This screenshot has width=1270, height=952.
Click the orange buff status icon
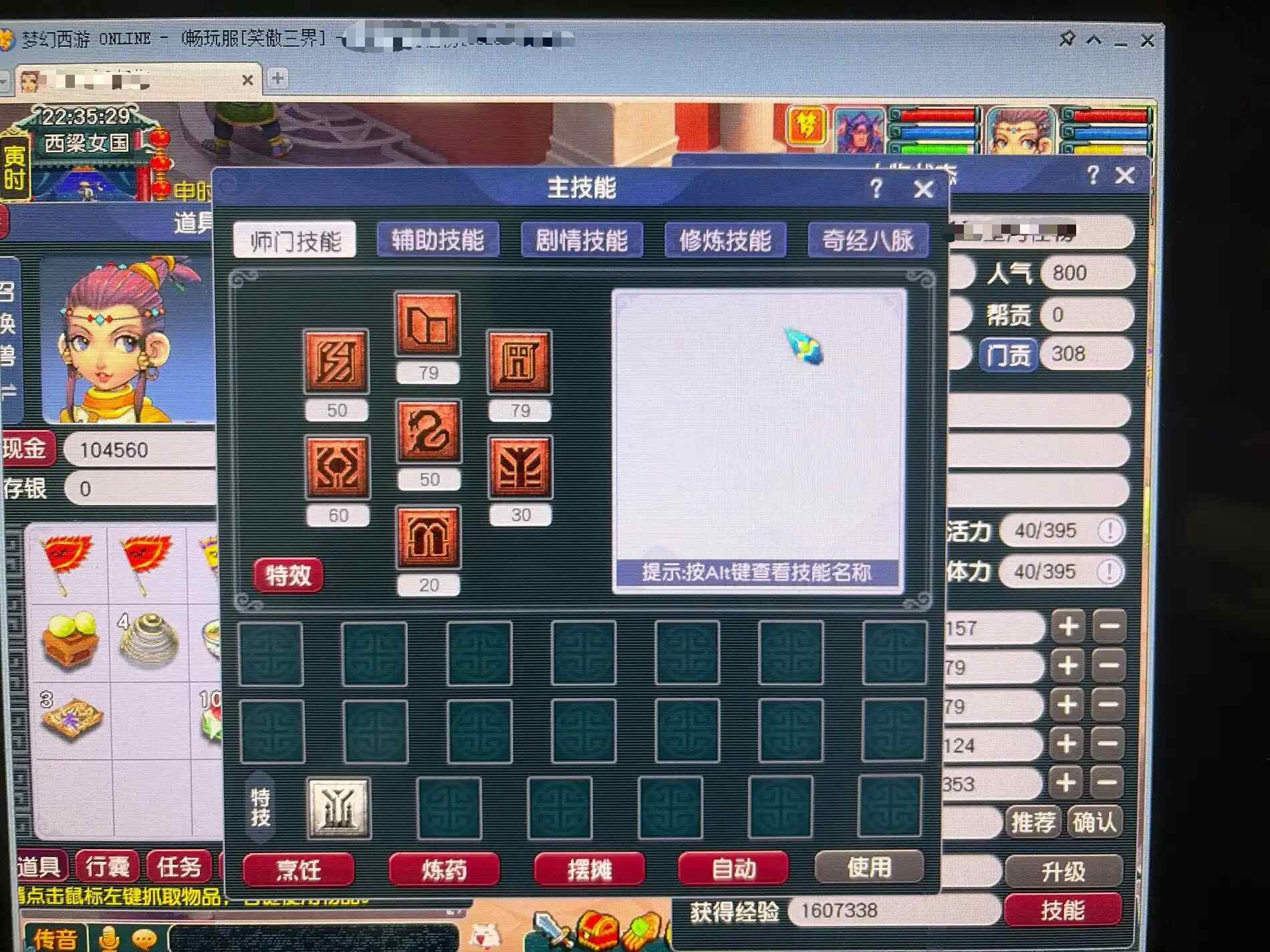807,126
